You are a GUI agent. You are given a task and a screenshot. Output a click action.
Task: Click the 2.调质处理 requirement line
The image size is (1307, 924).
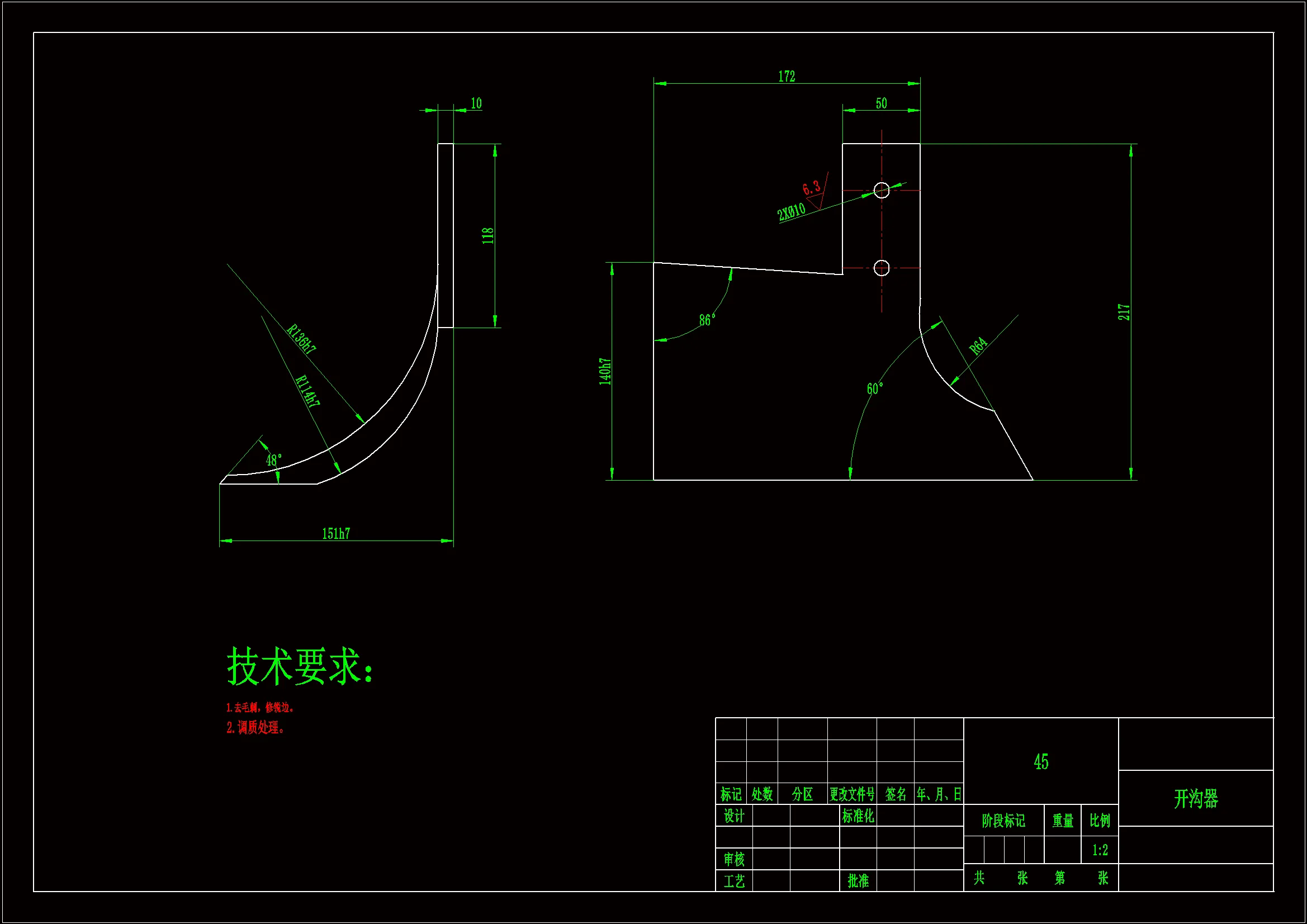coord(255,728)
